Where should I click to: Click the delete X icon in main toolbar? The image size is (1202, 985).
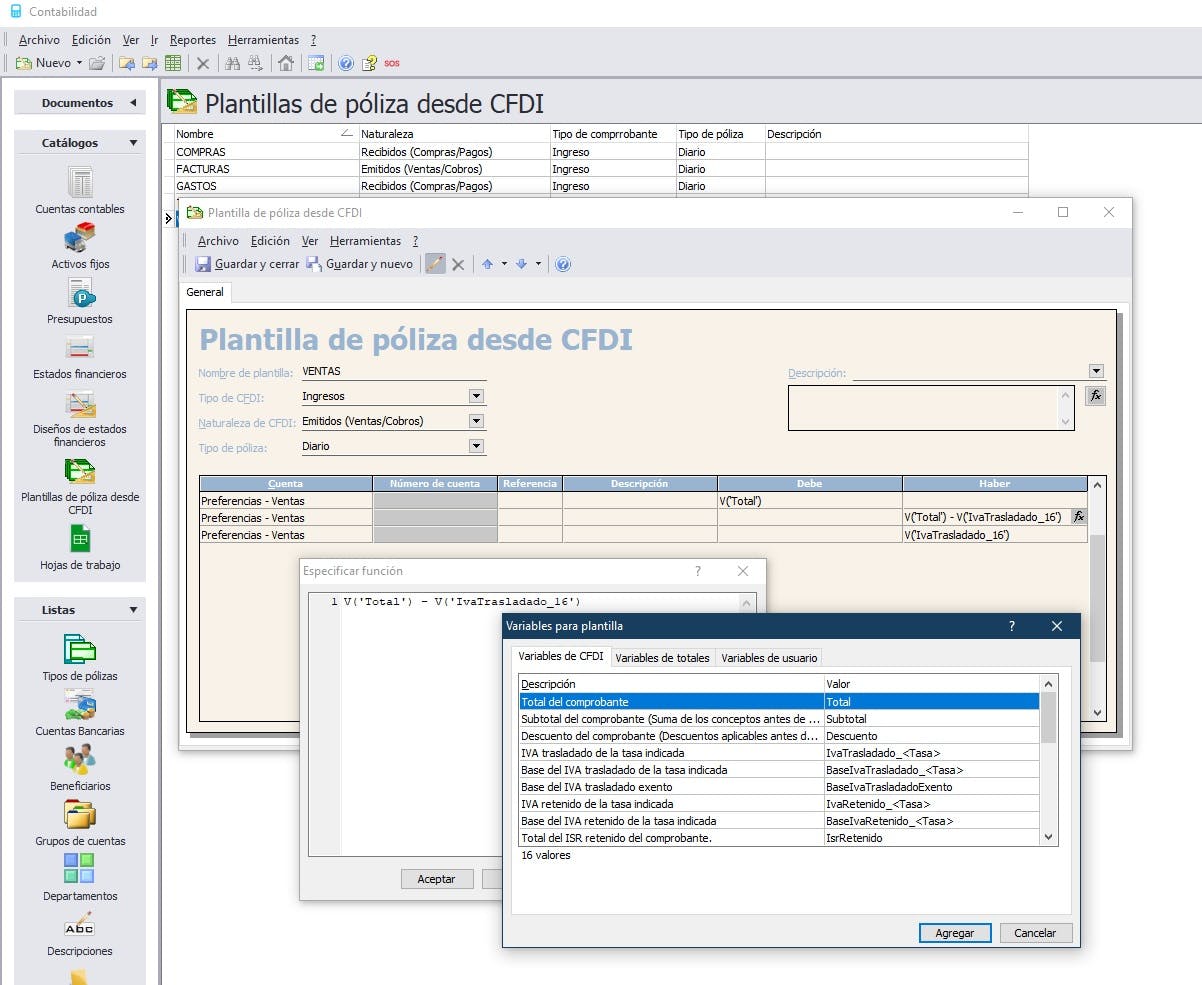(203, 63)
